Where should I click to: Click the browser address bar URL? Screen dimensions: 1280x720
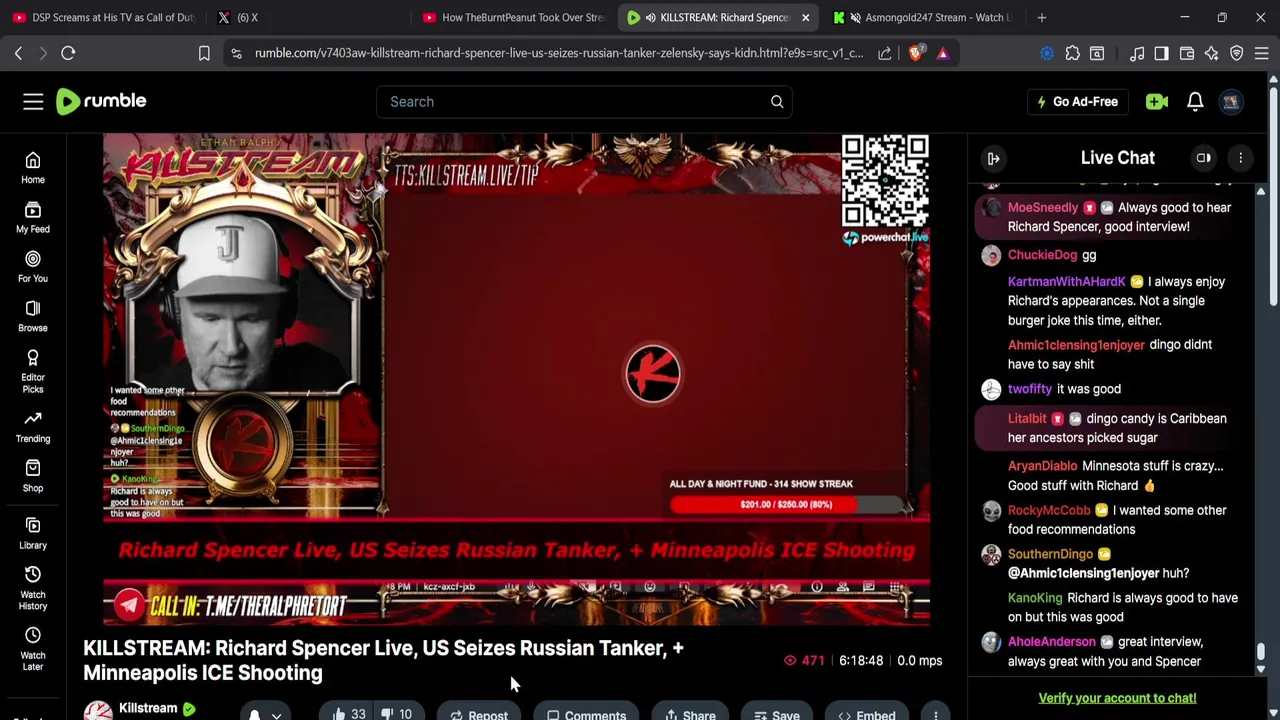click(558, 53)
